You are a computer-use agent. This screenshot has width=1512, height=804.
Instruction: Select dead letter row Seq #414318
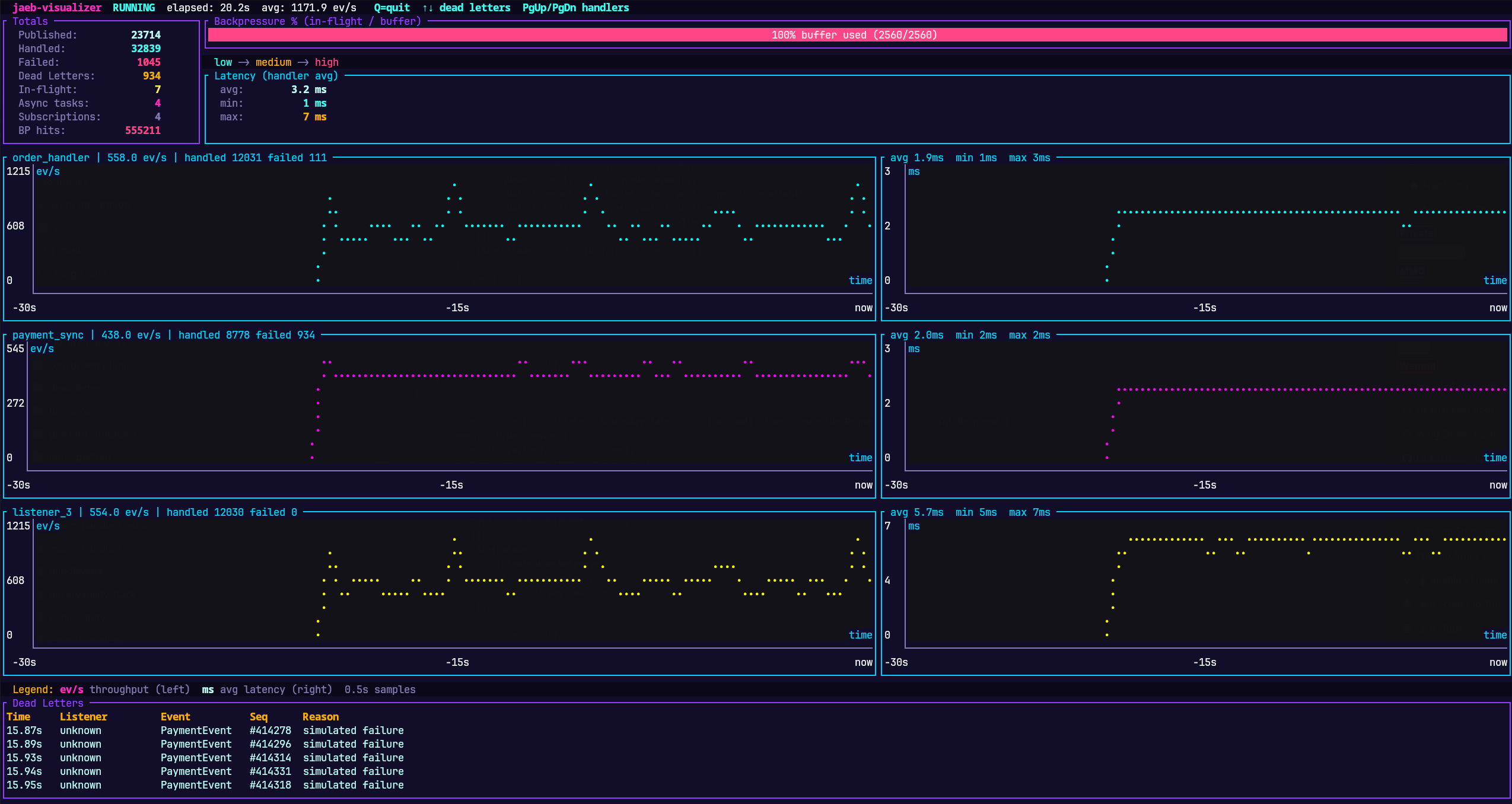270,785
